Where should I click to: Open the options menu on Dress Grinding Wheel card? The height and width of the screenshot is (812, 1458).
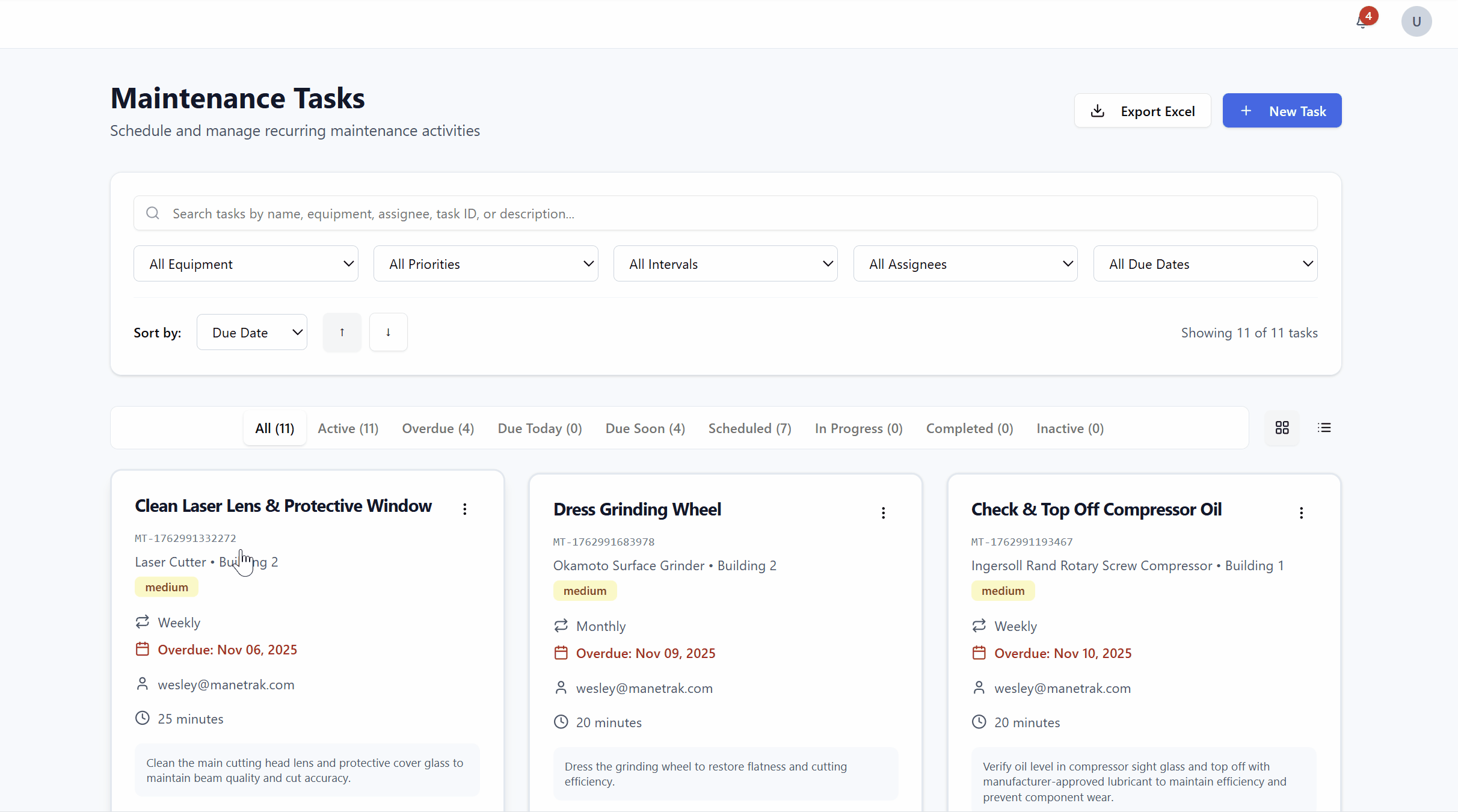883,512
